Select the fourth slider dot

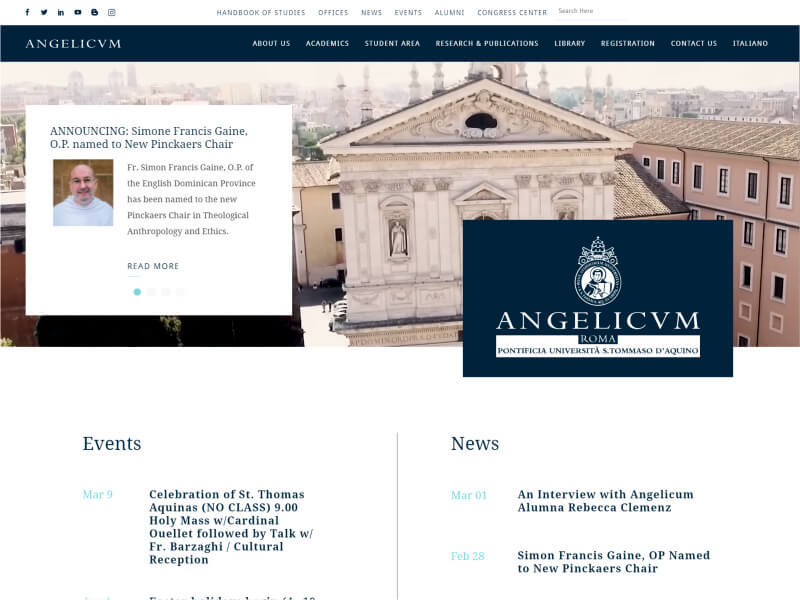pyautogui.click(x=180, y=292)
